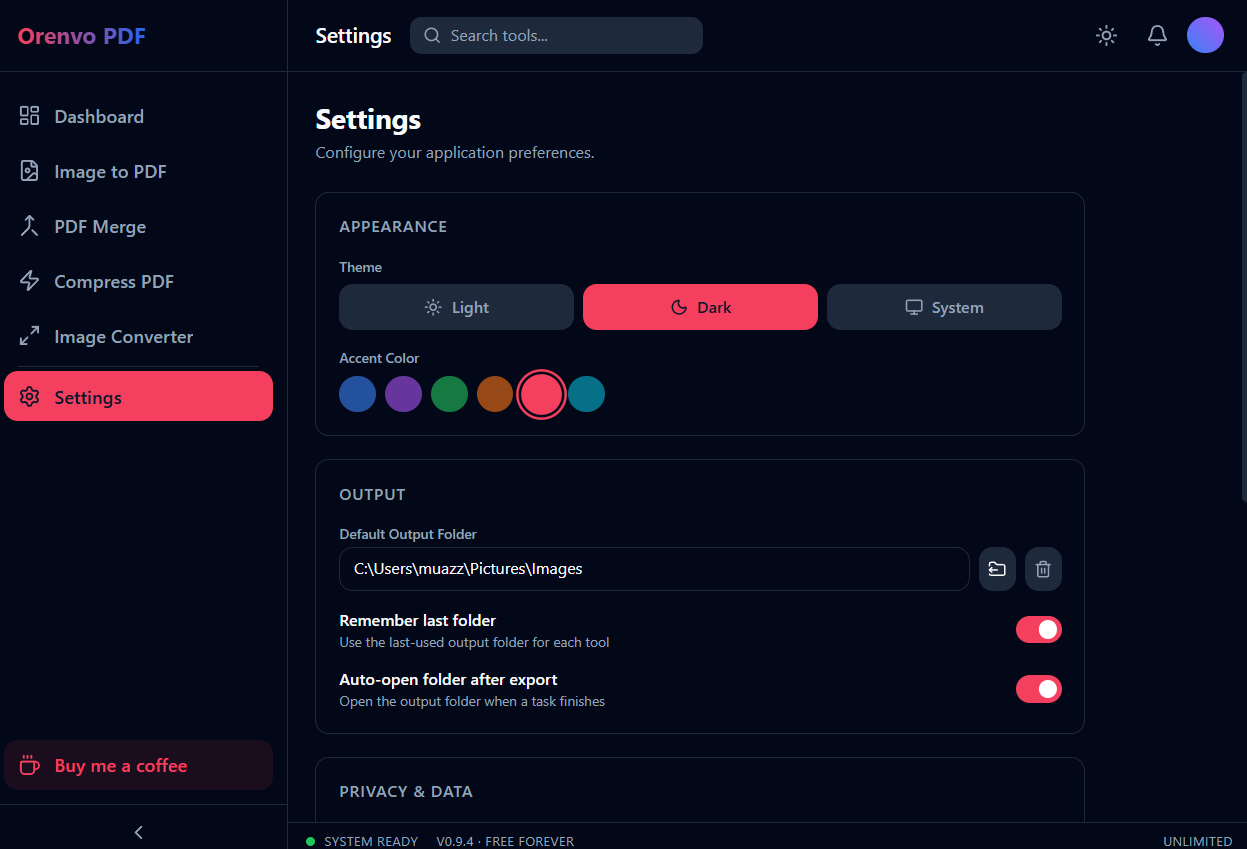Image resolution: width=1247 pixels, height=849 pixels.
Task: Open the Dashboard page
Action: [138, 116]
